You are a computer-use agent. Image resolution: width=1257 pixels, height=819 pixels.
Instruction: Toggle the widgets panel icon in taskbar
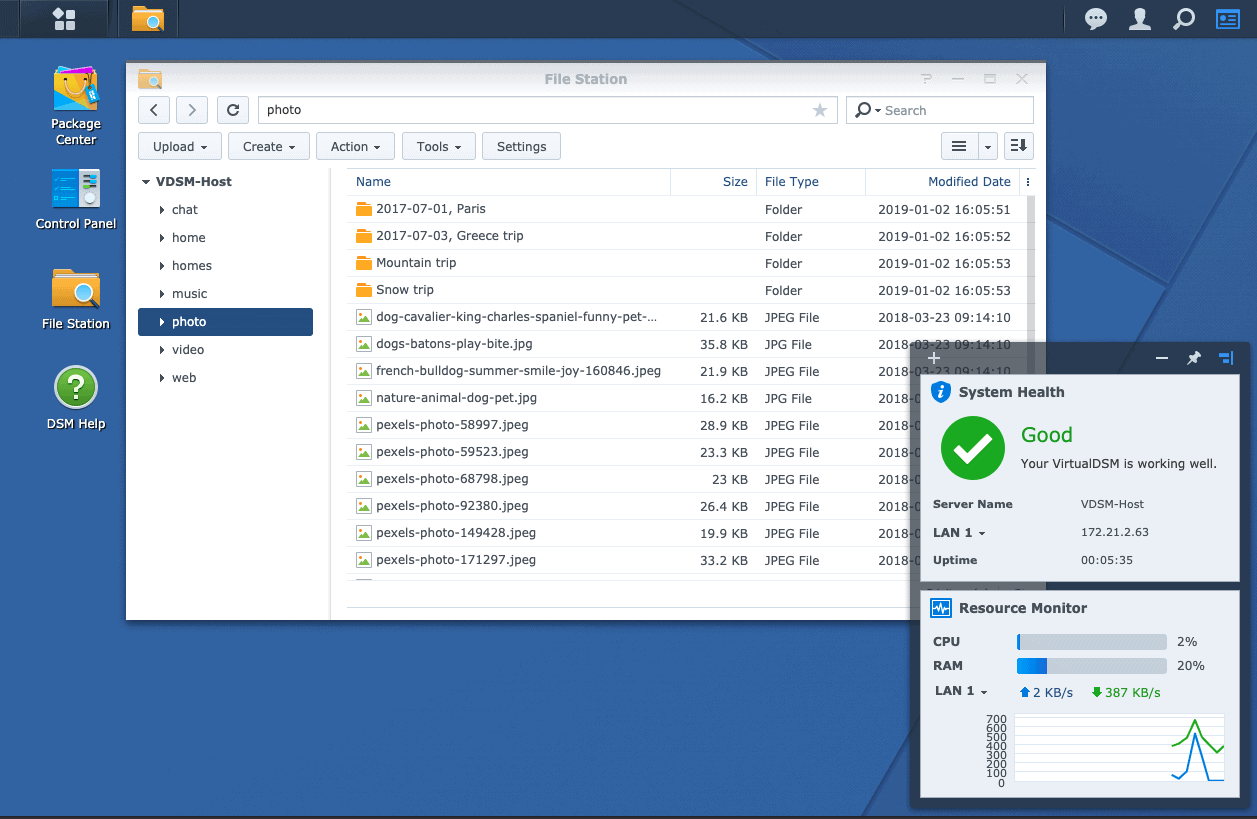pos(1227,19)
